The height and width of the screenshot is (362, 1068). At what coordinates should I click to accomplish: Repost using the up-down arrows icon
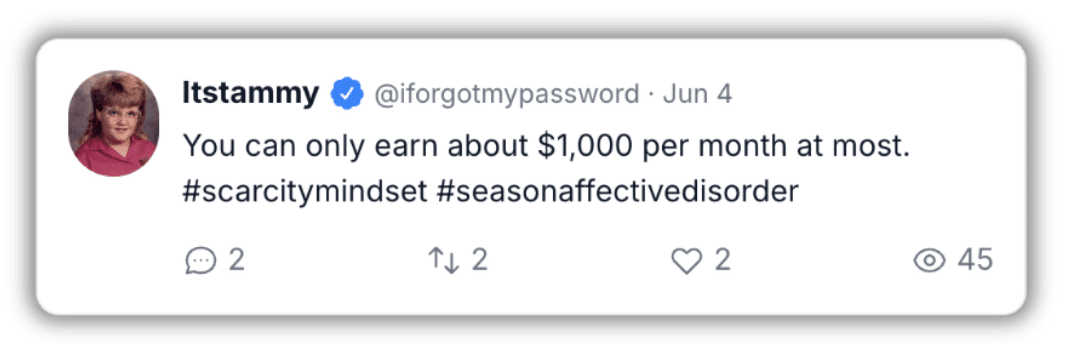coord(443,260)
